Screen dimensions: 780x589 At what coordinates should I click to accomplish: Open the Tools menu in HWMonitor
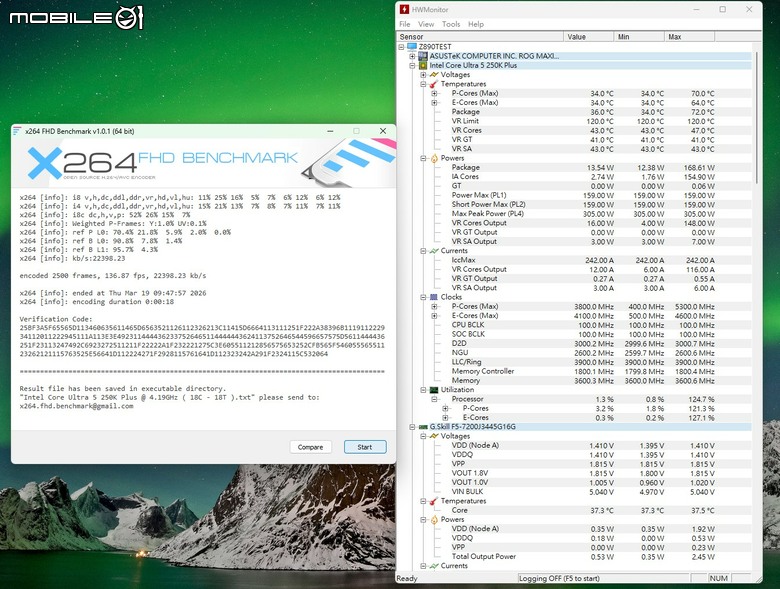pyautogui.click(x=451, y=24)
